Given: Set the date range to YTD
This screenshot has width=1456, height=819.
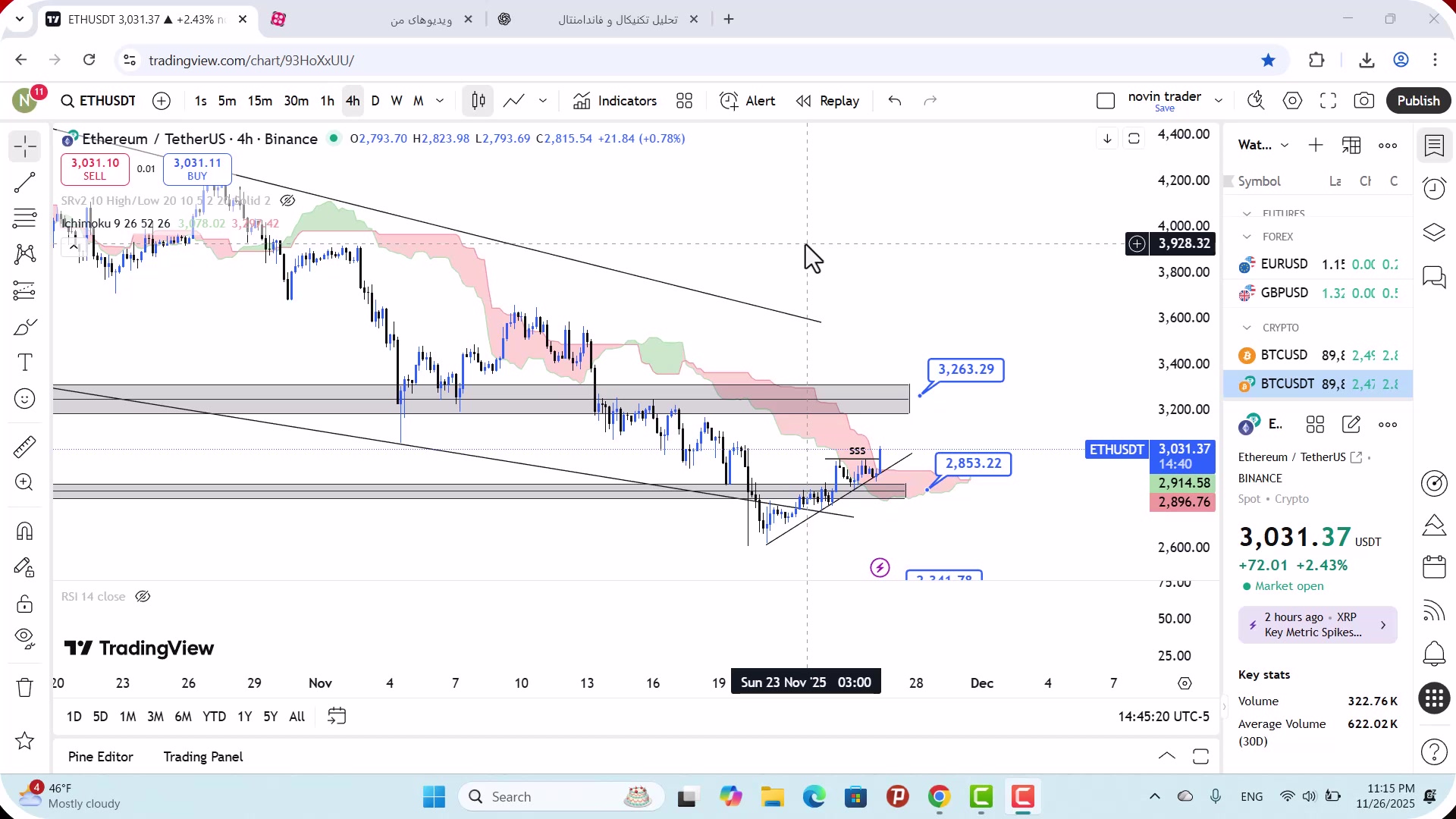Looking at the screenshot, I should (215, 717).
